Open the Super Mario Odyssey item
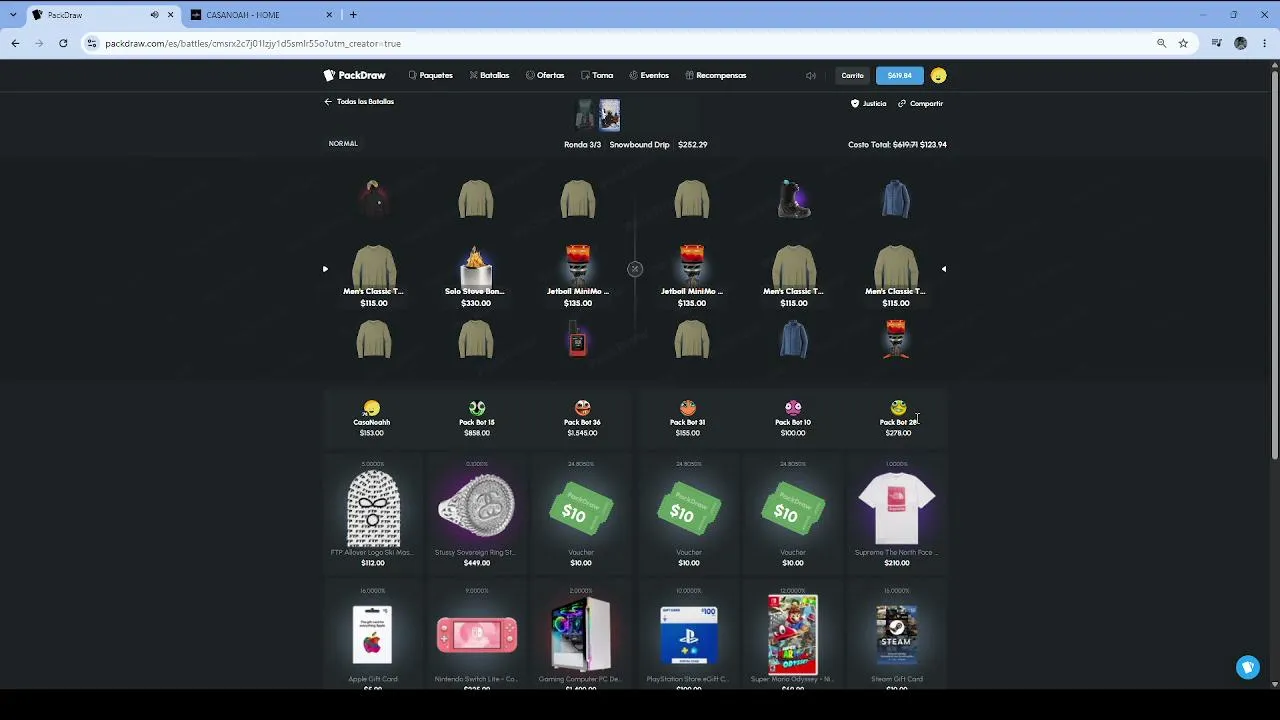The image size is (1280, 720). [x=793, y=637]
